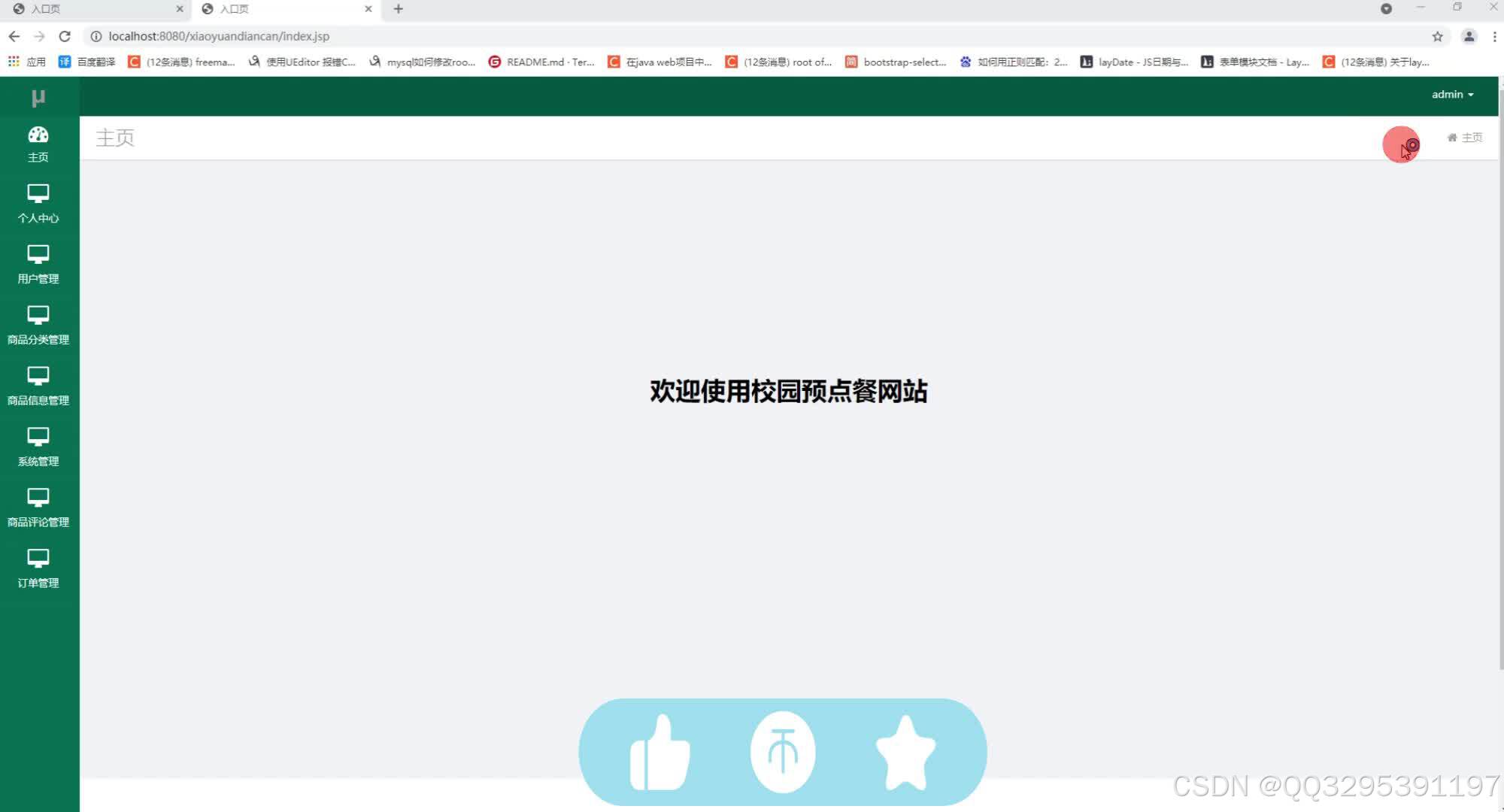1504x812 pixels.
Task: Open the freema... CSDN bookmark
Action: coord(182,62)
